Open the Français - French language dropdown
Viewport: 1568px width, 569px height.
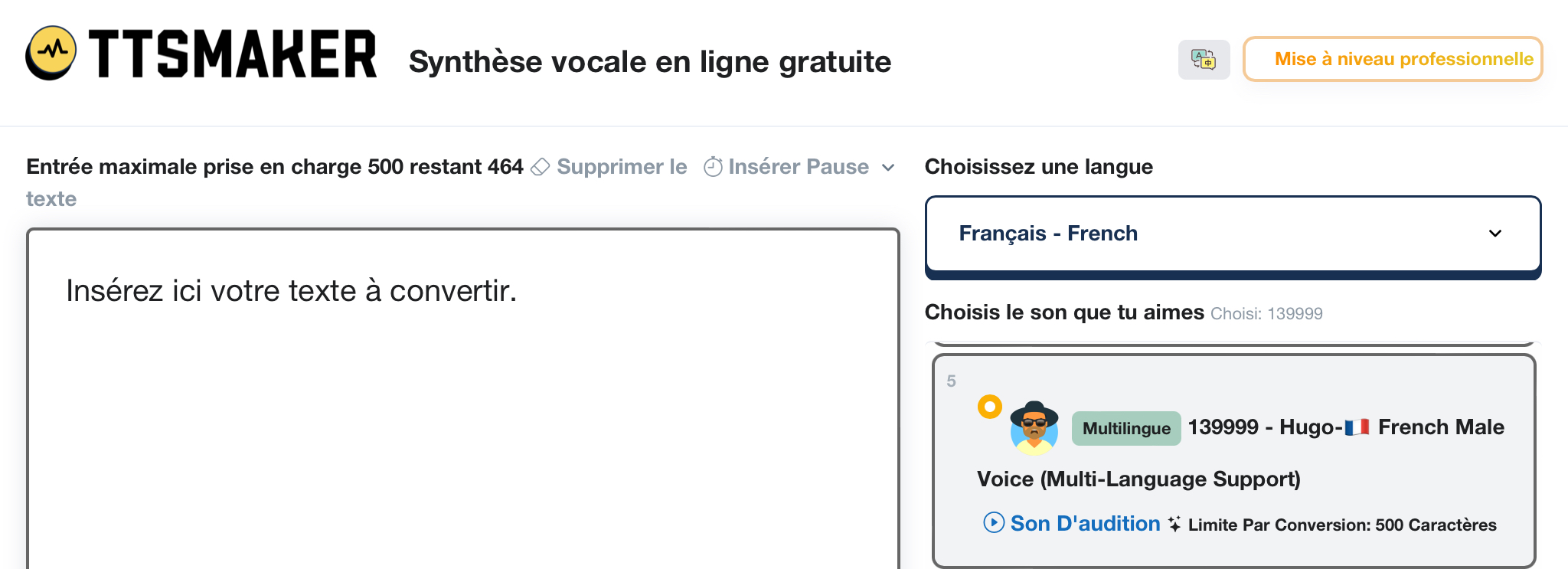1233,234
